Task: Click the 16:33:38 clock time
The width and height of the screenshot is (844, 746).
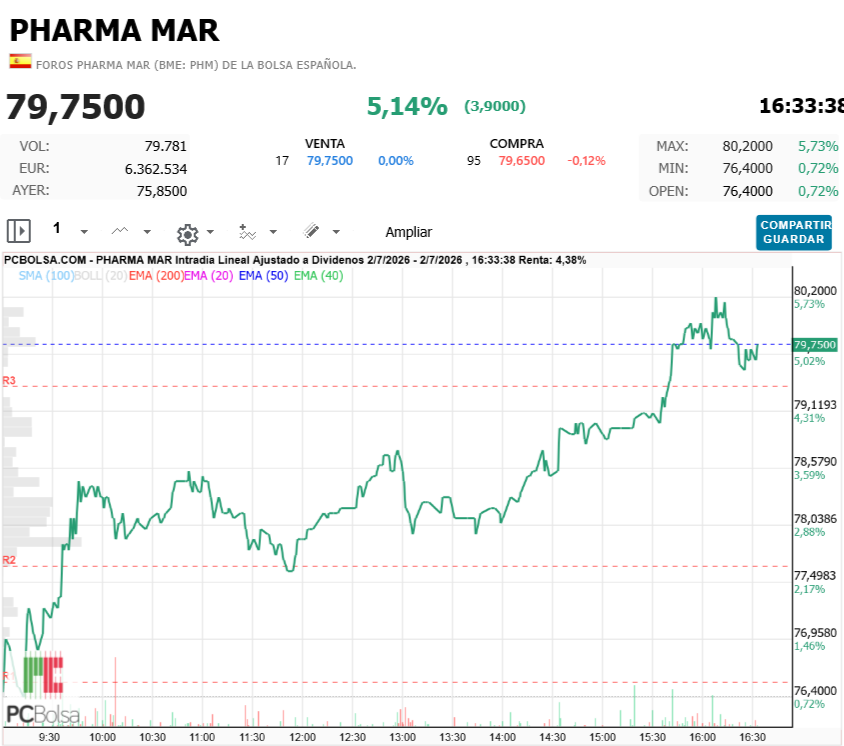Action: point(801,106)
